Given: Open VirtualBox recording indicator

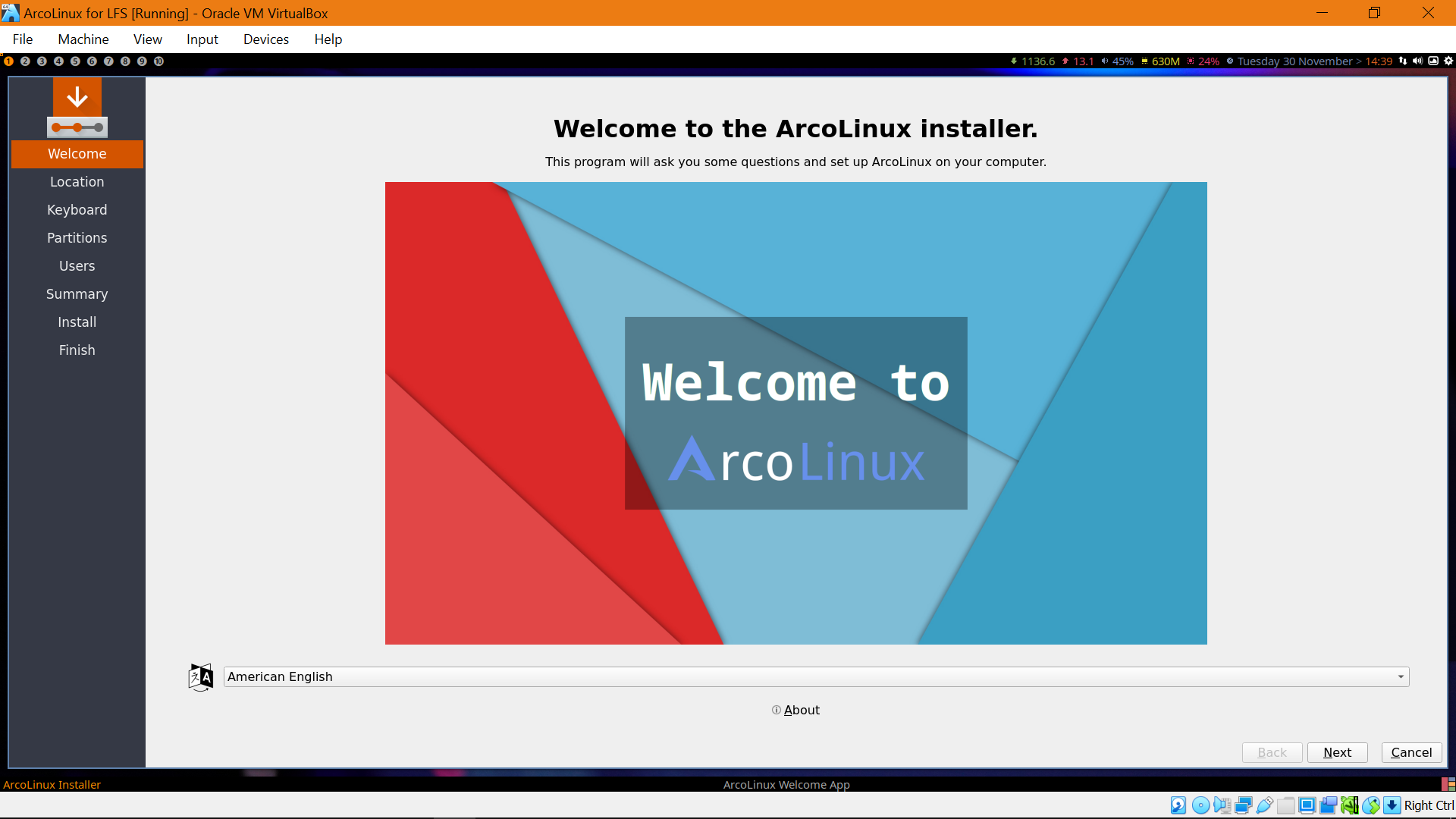Looking at the screenshot, I should point(1328,805).
